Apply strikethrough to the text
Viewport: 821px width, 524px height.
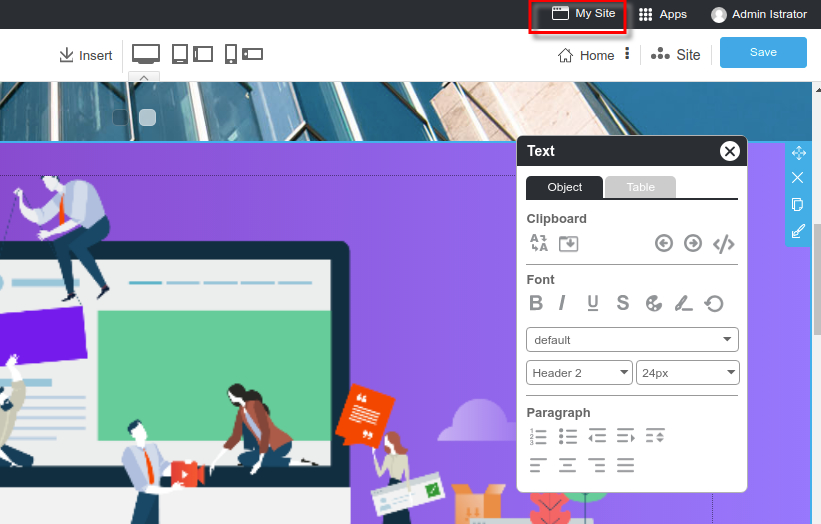[623, 303]
